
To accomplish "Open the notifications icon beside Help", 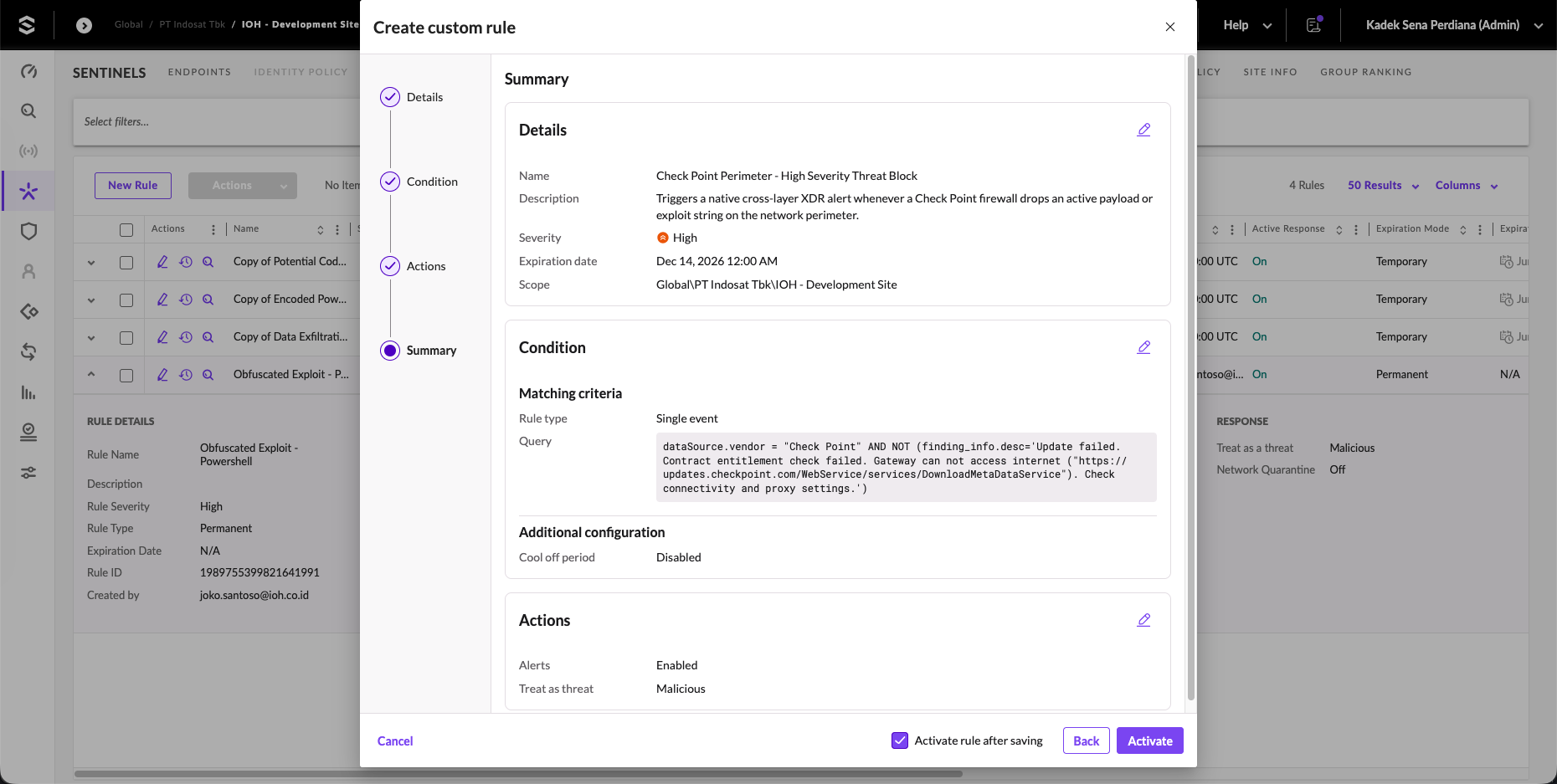I will (1313, 25).
